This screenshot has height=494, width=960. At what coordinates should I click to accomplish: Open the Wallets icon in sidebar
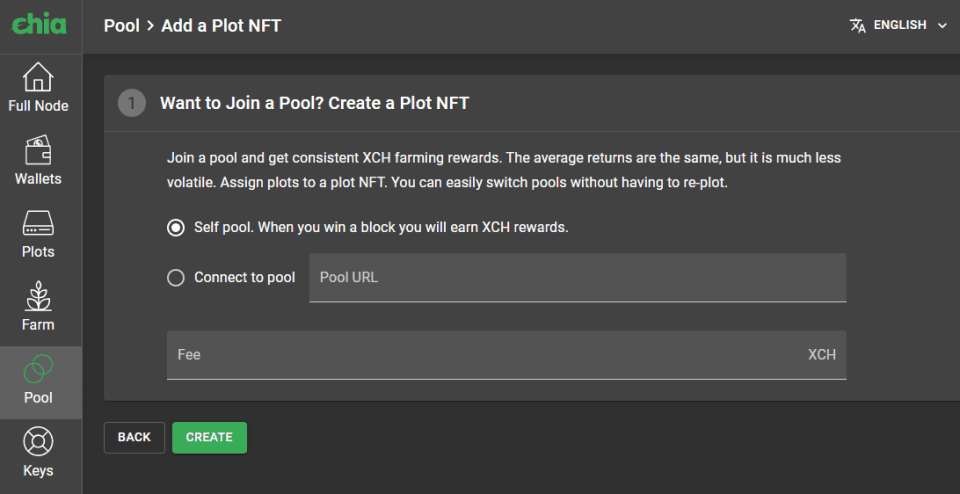(38, 150)
